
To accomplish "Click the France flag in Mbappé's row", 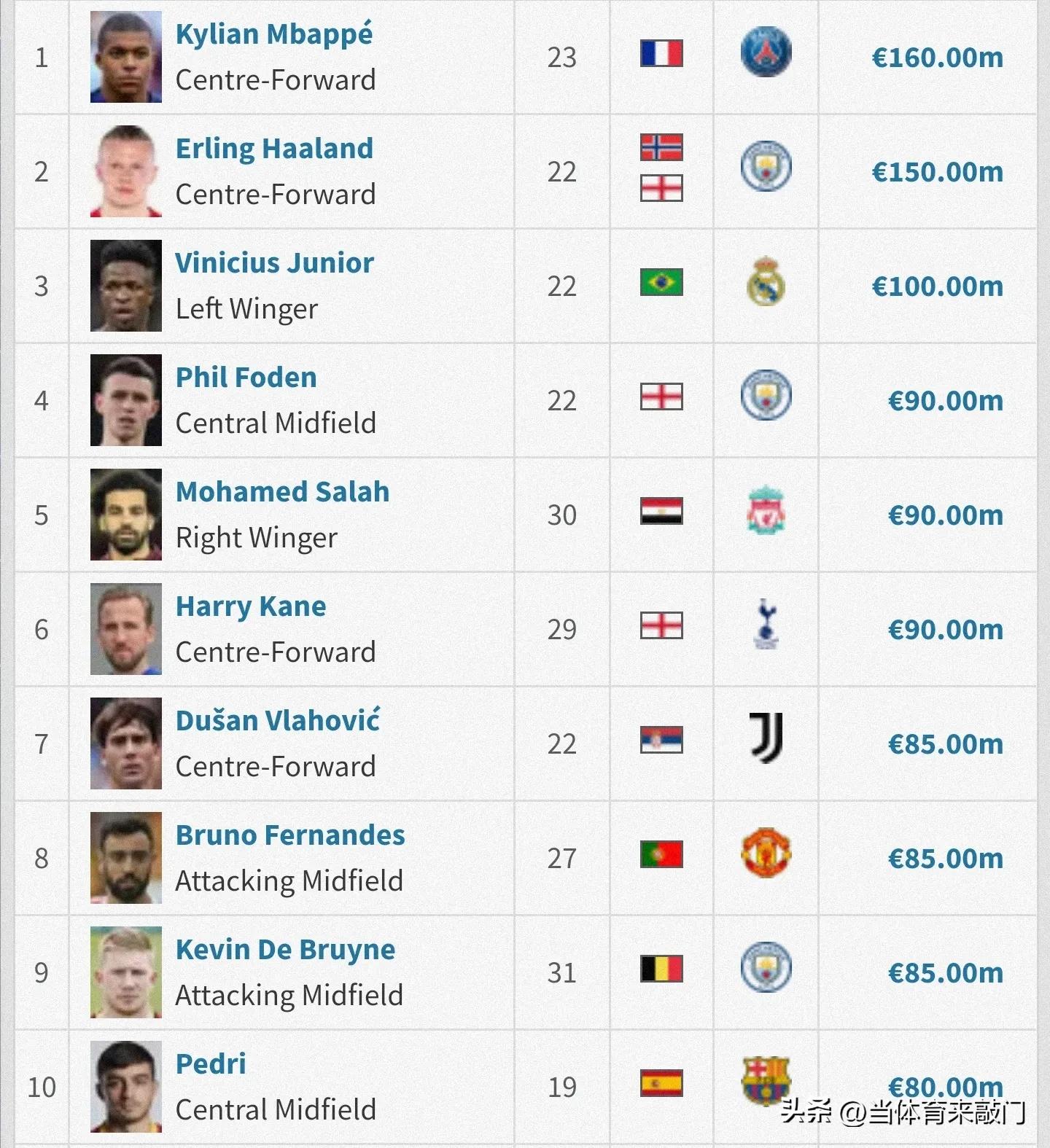I will point(661,53).
